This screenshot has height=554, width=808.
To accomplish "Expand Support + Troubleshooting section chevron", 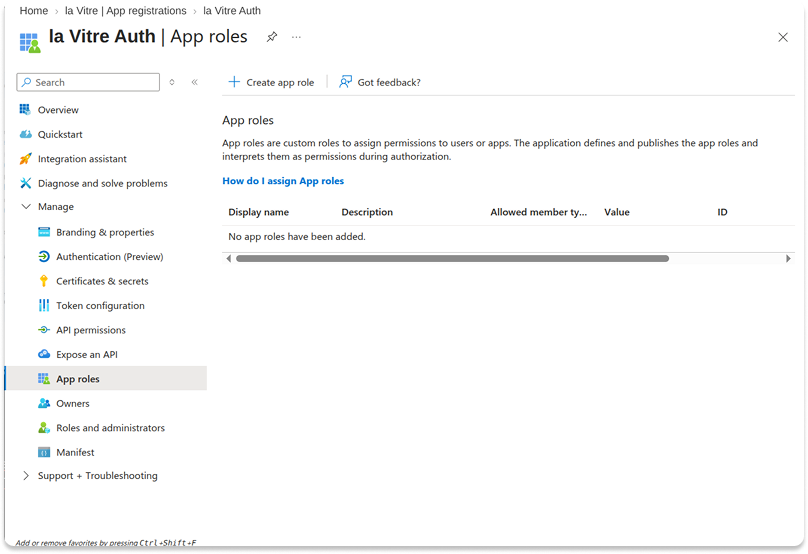I will point(26,475).
